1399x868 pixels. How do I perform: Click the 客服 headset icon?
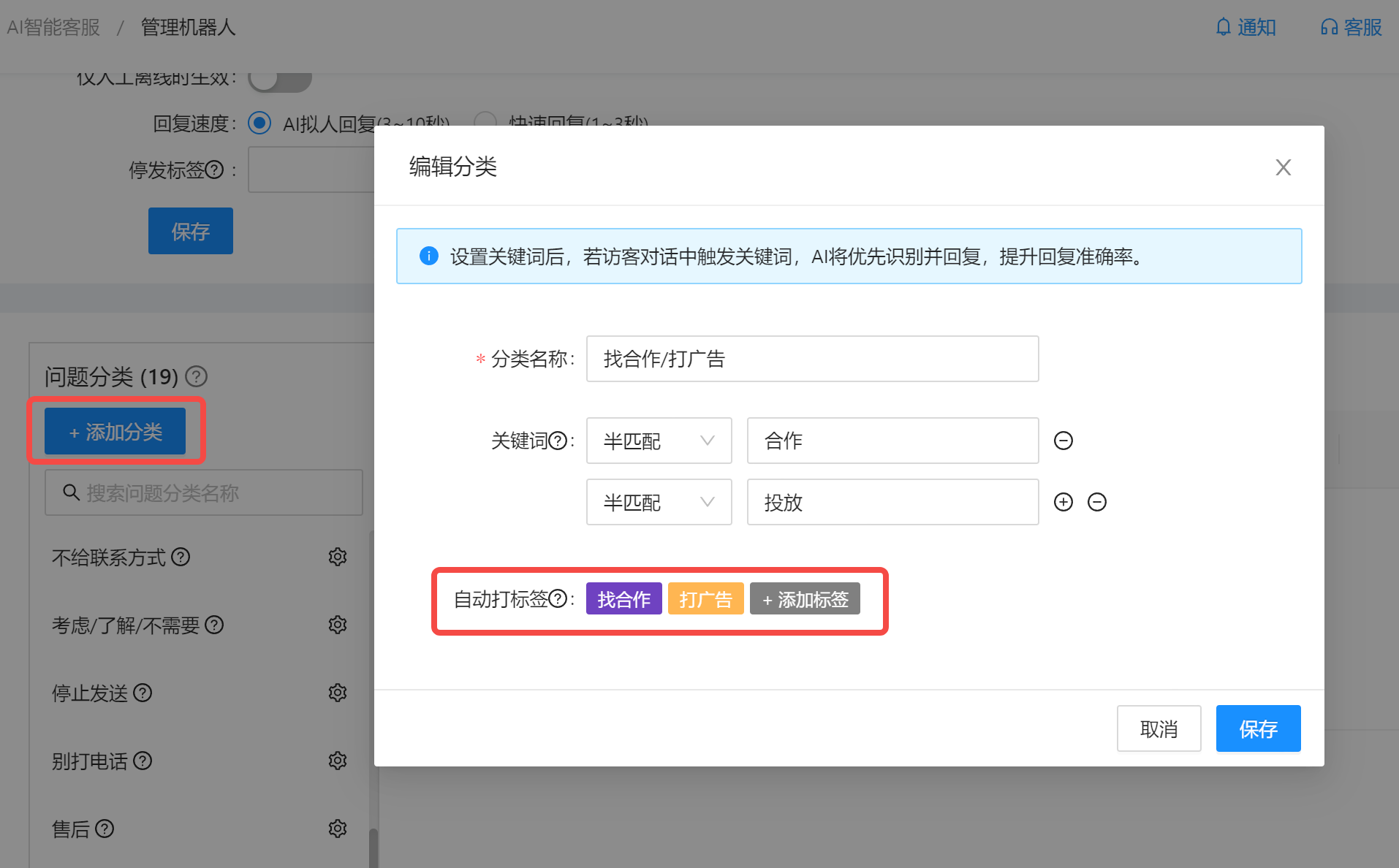coord(1350,27)
